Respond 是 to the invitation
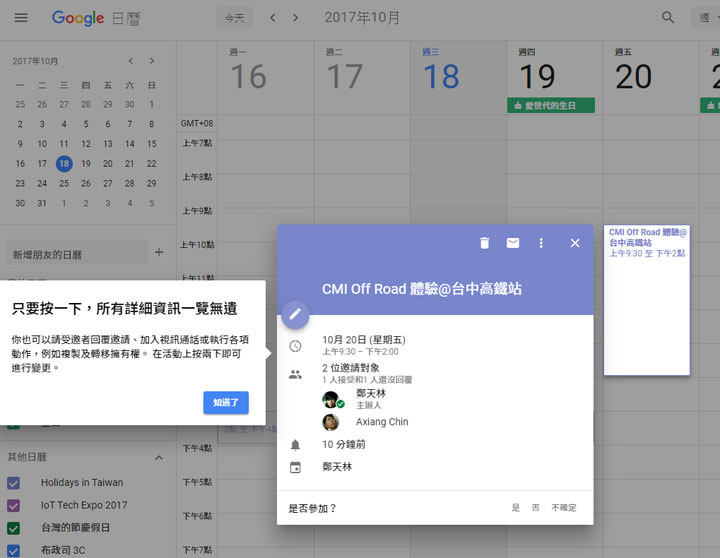Screen dimensions: 720x558 516,507
